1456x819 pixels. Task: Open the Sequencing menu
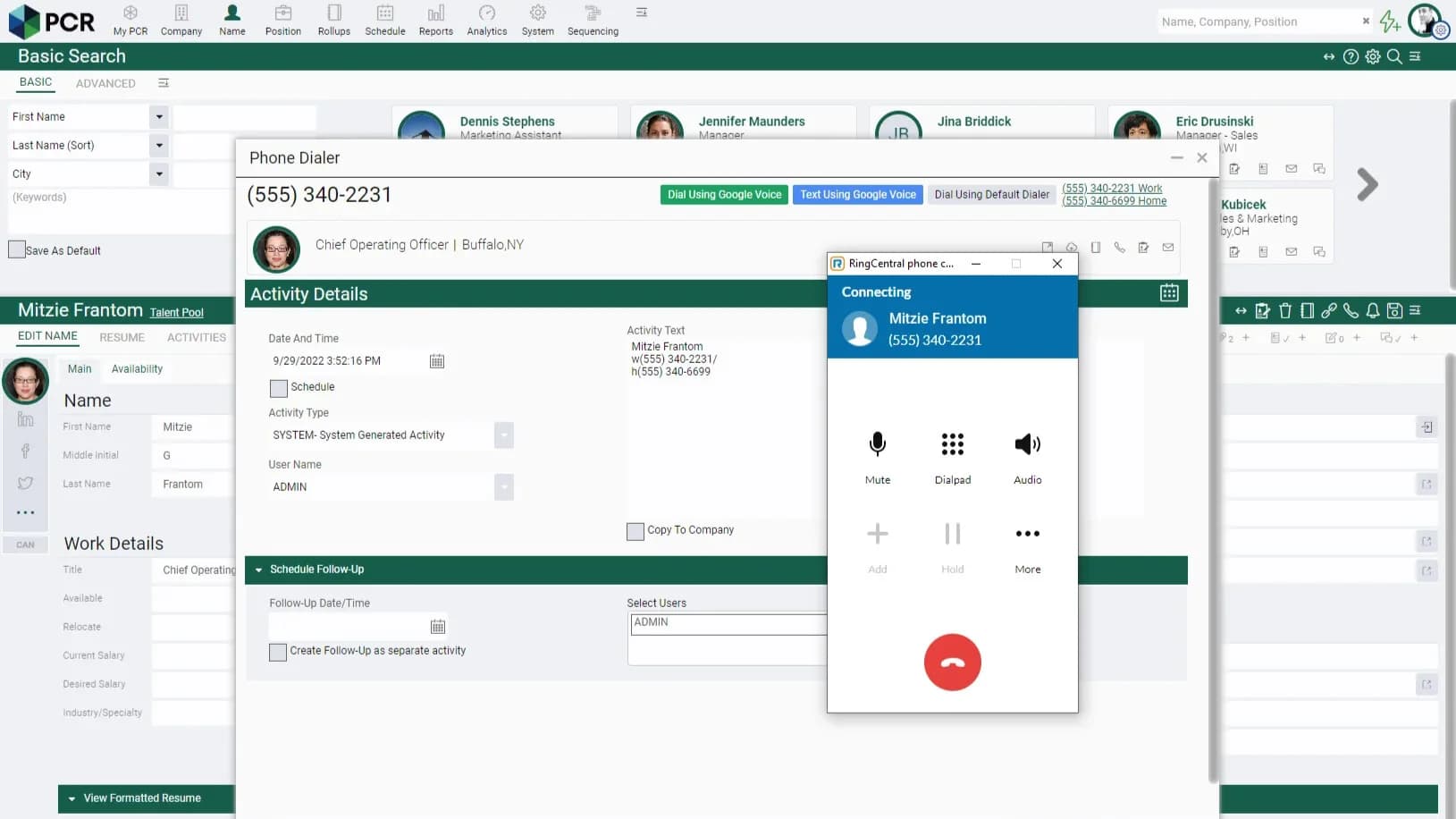point(593,21)
